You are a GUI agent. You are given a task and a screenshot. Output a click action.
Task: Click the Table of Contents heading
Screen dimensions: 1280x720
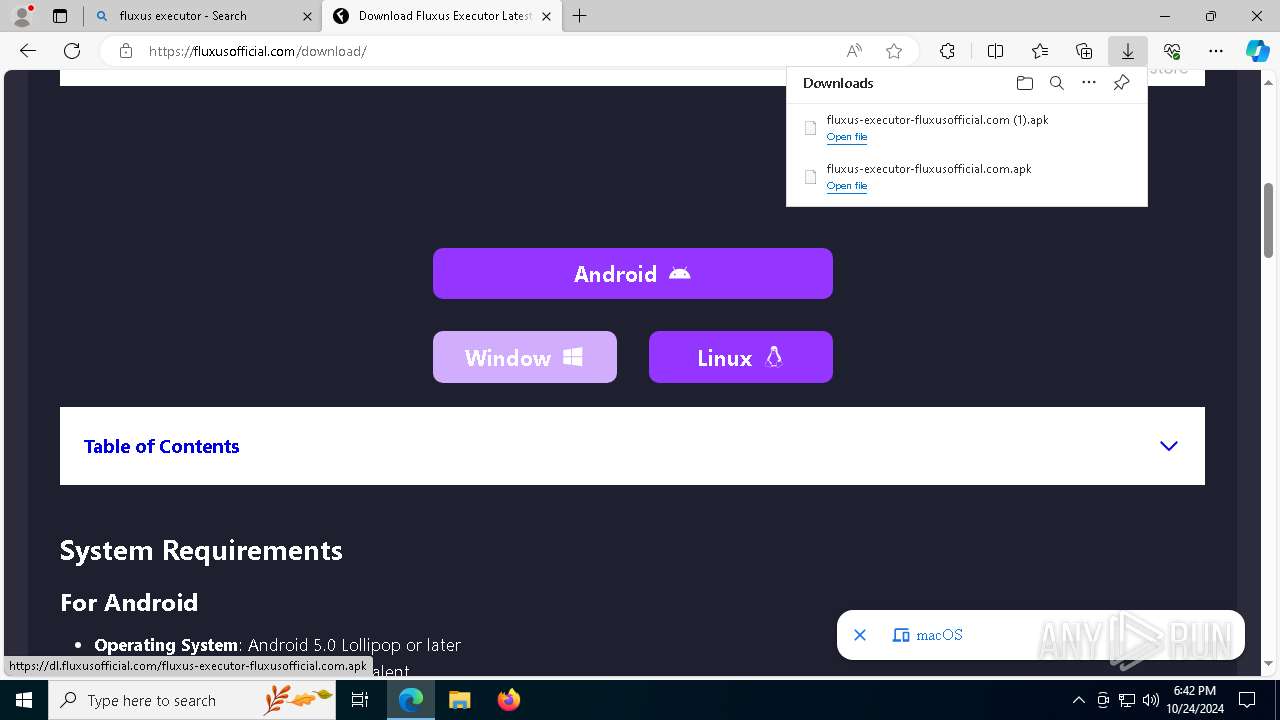click(x=162, y=446)
